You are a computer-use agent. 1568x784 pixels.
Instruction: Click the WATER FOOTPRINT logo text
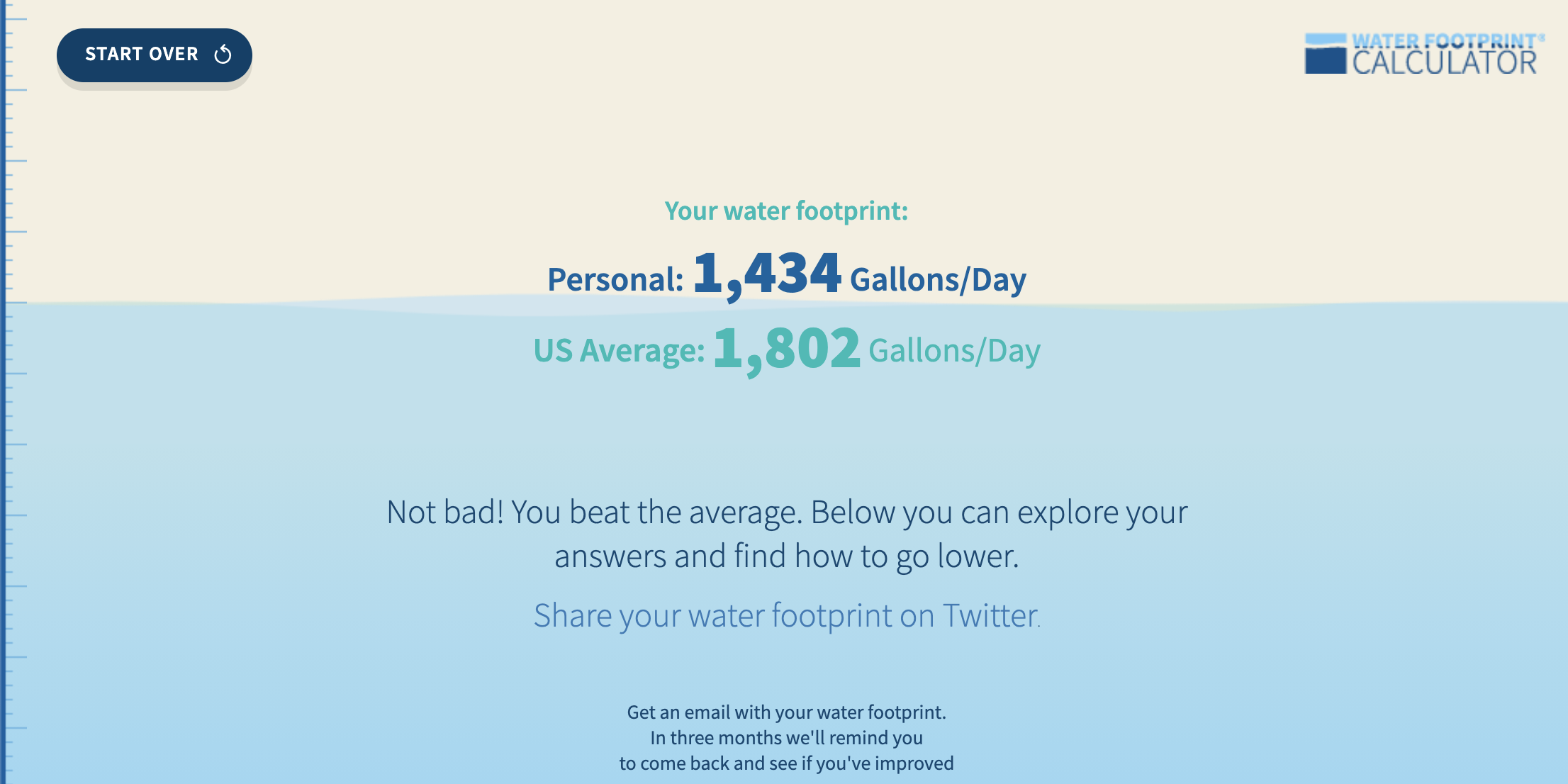(1444, 41)
